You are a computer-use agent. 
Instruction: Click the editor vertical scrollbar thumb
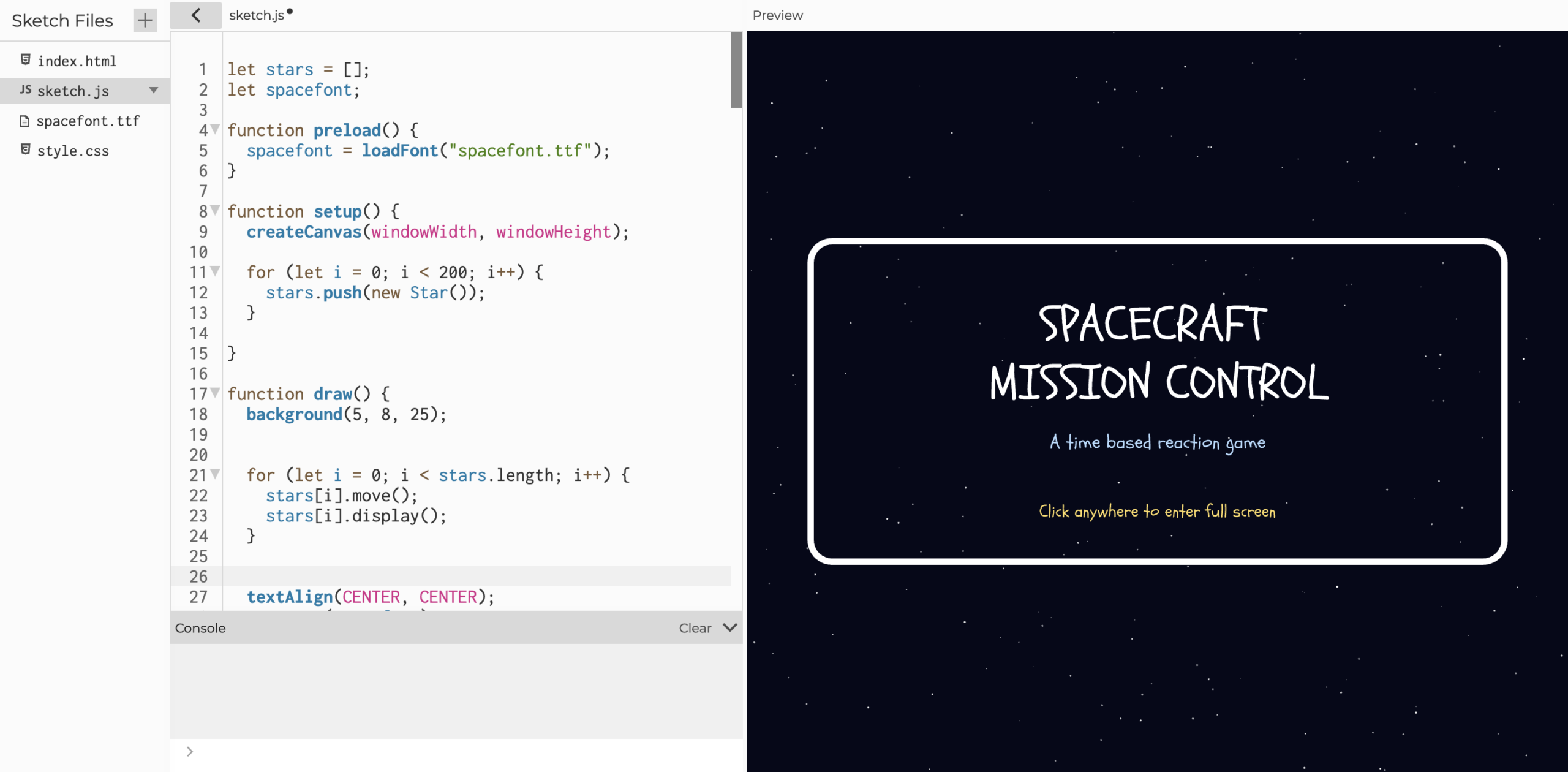736,70
